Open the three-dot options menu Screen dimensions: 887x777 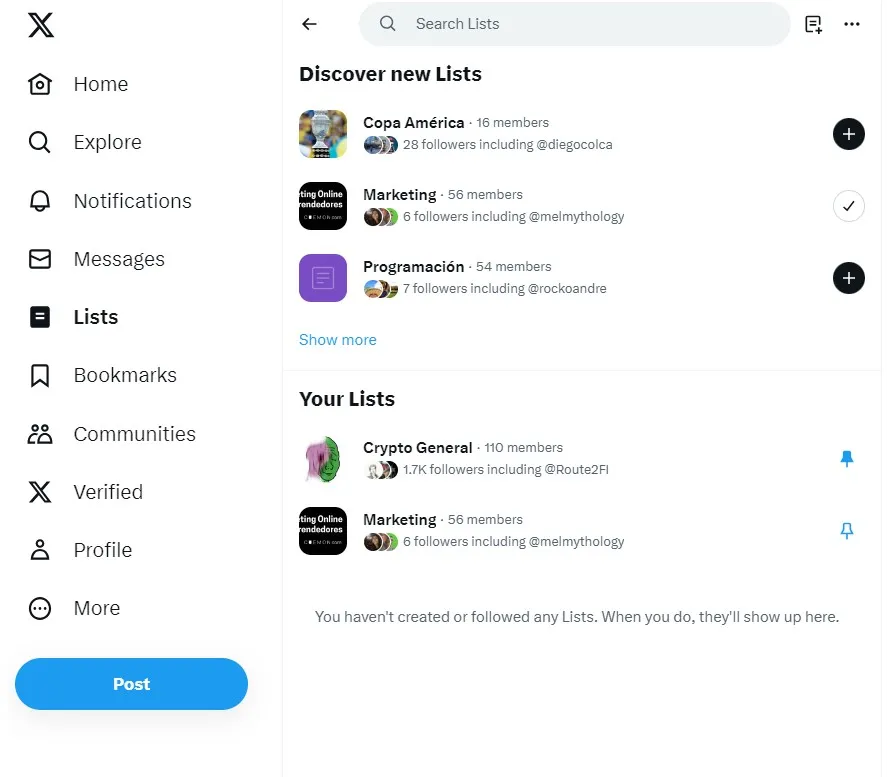[x=851, y=24]
